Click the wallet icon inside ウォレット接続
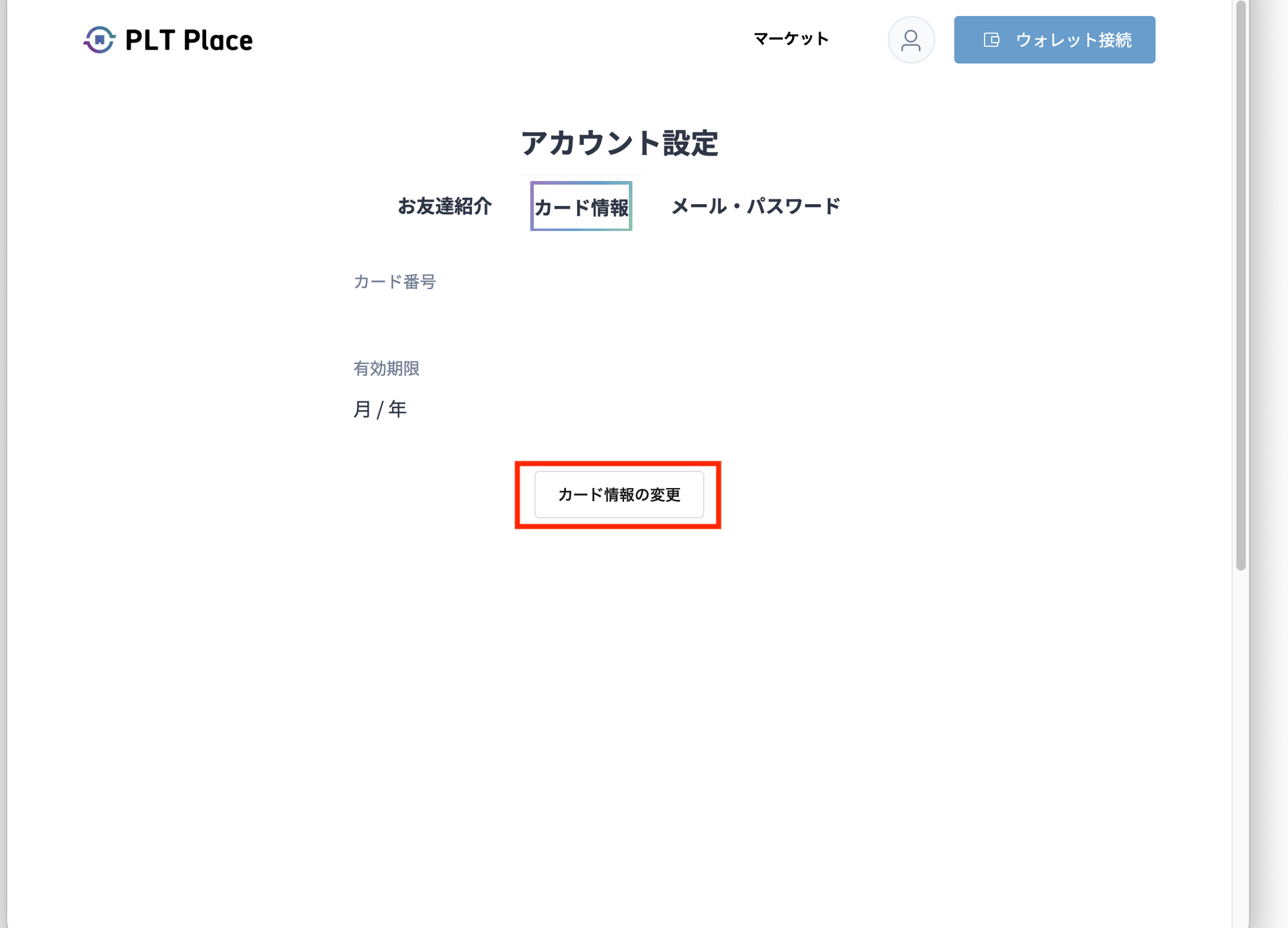The image size is (1288, 928). coord(991,40)
